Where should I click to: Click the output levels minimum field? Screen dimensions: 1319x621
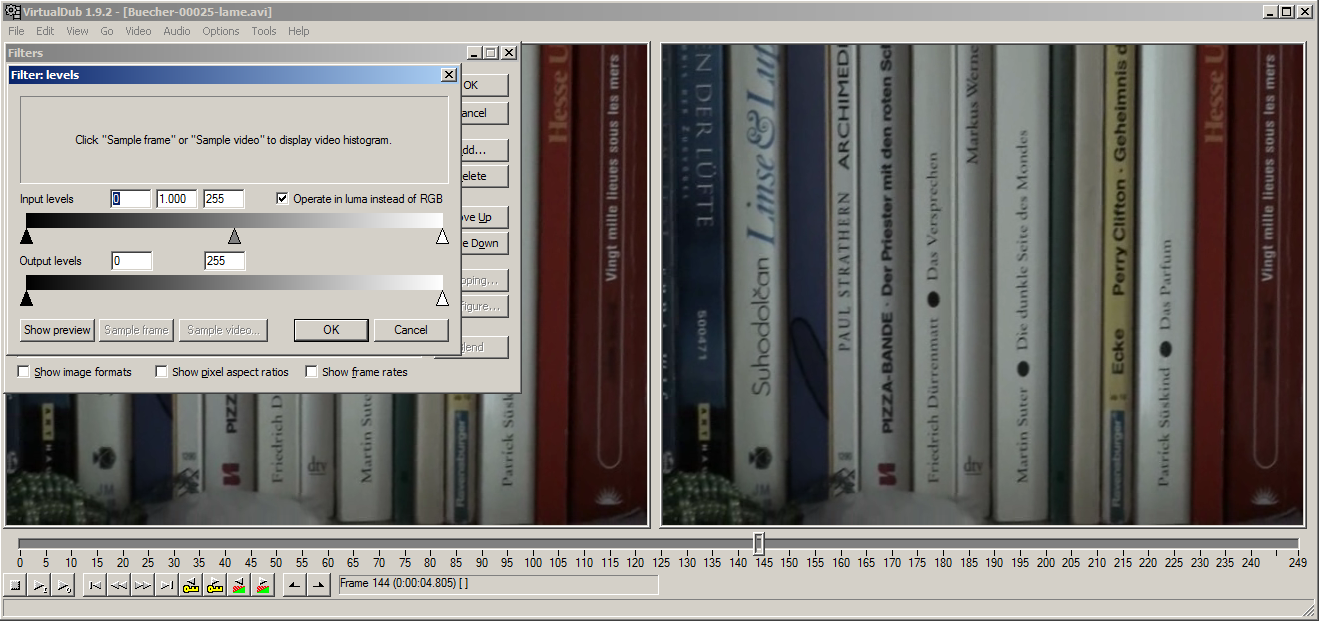[x=132, y=261]
